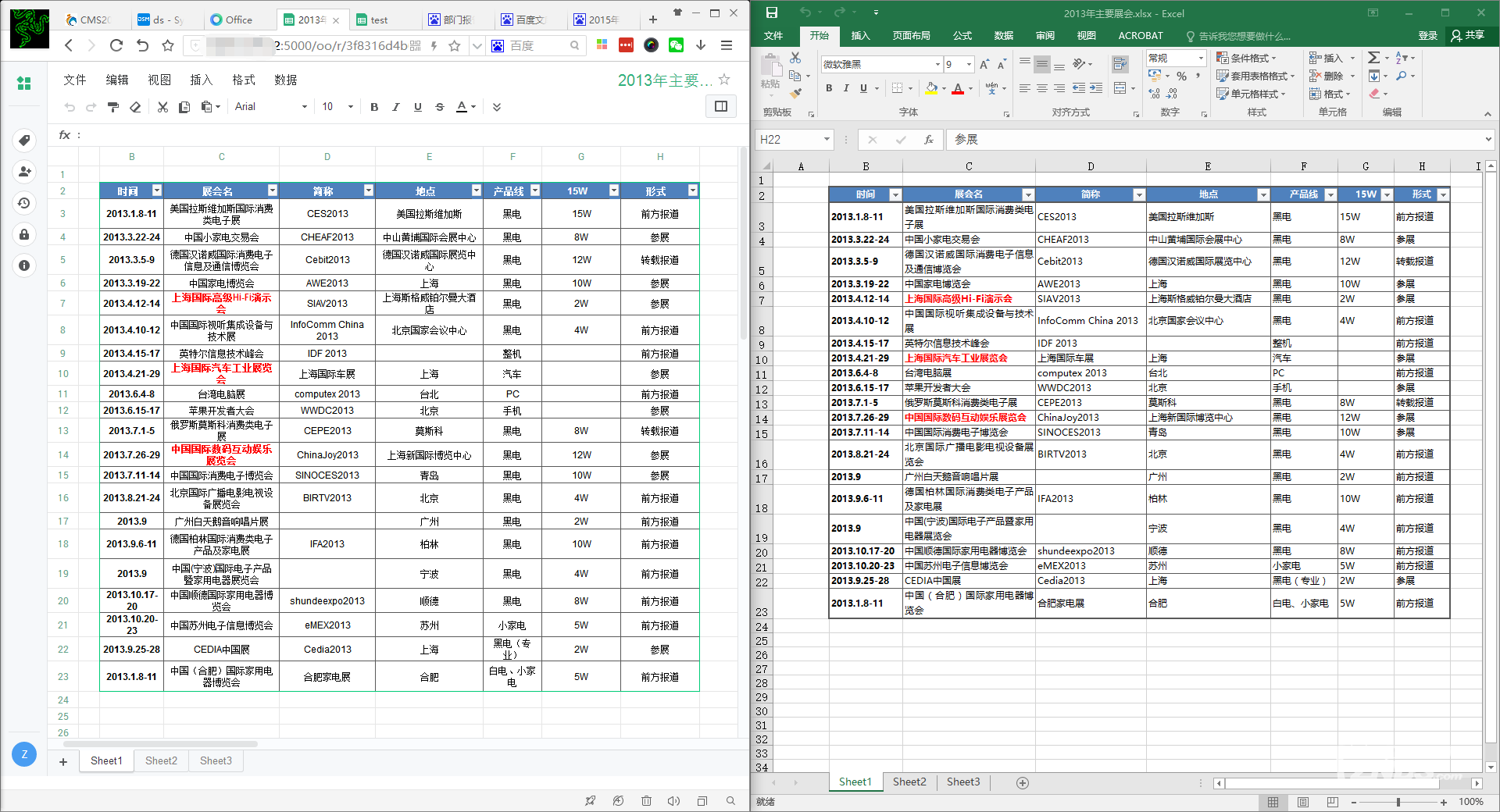Click Excel's increase font size icon

click(x=984, y=64)
